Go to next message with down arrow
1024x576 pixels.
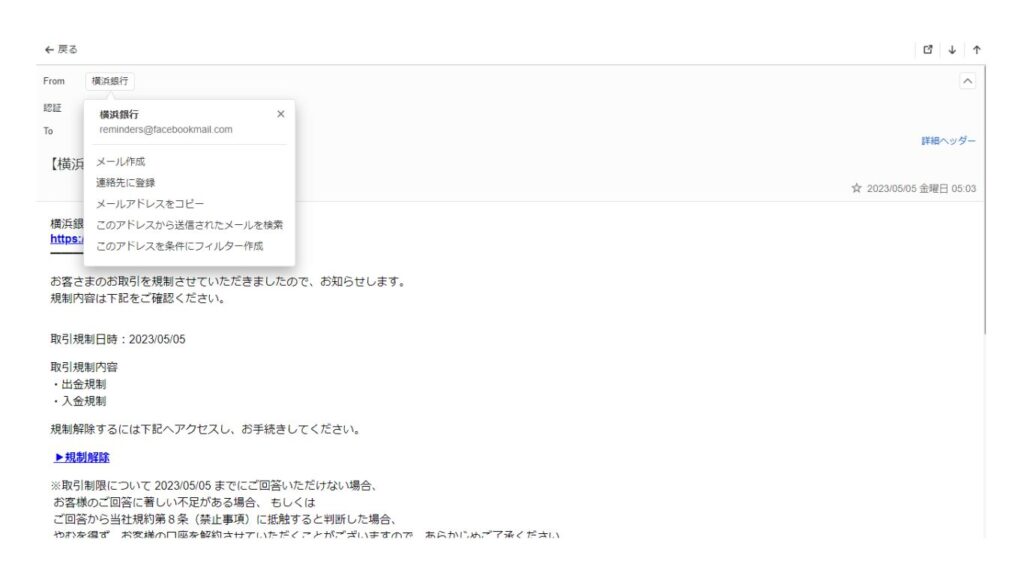(x=952, y=50)
